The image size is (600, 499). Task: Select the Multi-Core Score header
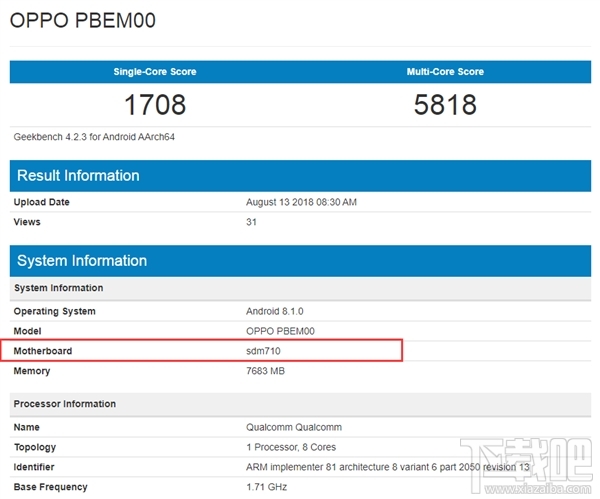(x=445, y=72)
